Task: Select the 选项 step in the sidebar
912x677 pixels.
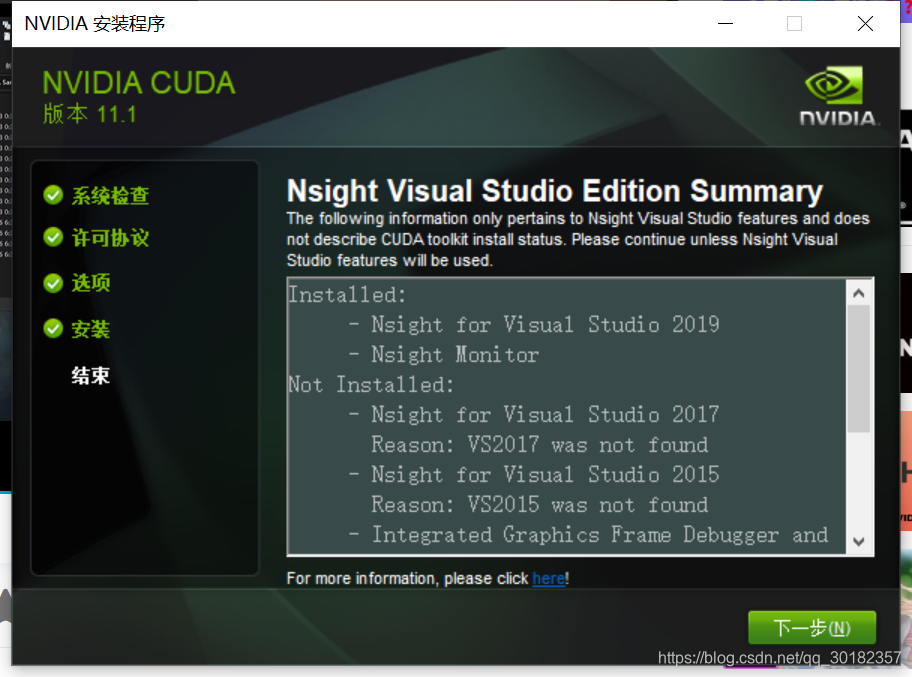Action: tap(90, 283)
